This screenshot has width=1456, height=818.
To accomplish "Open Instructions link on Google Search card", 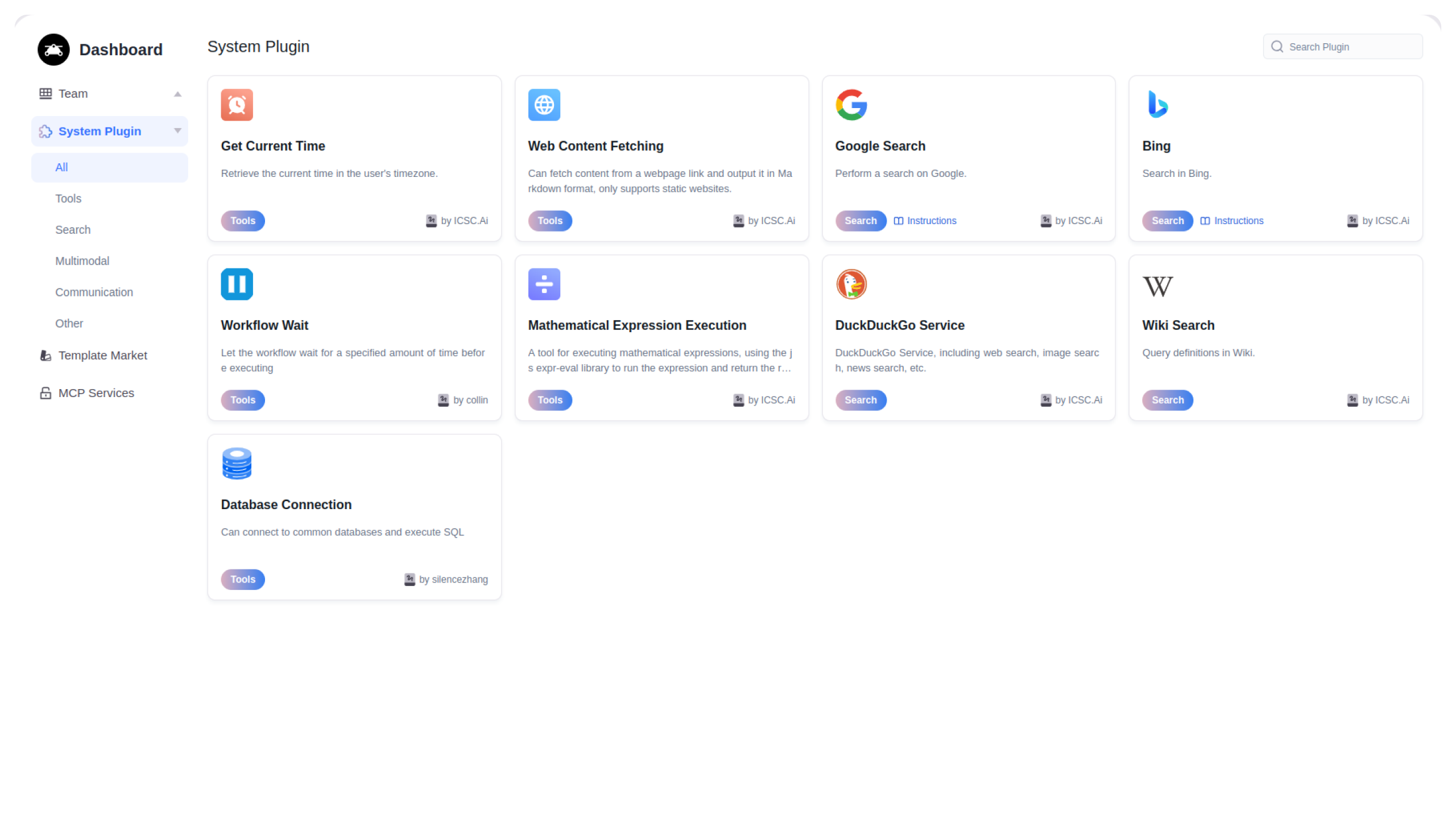I will pos(925,221).
